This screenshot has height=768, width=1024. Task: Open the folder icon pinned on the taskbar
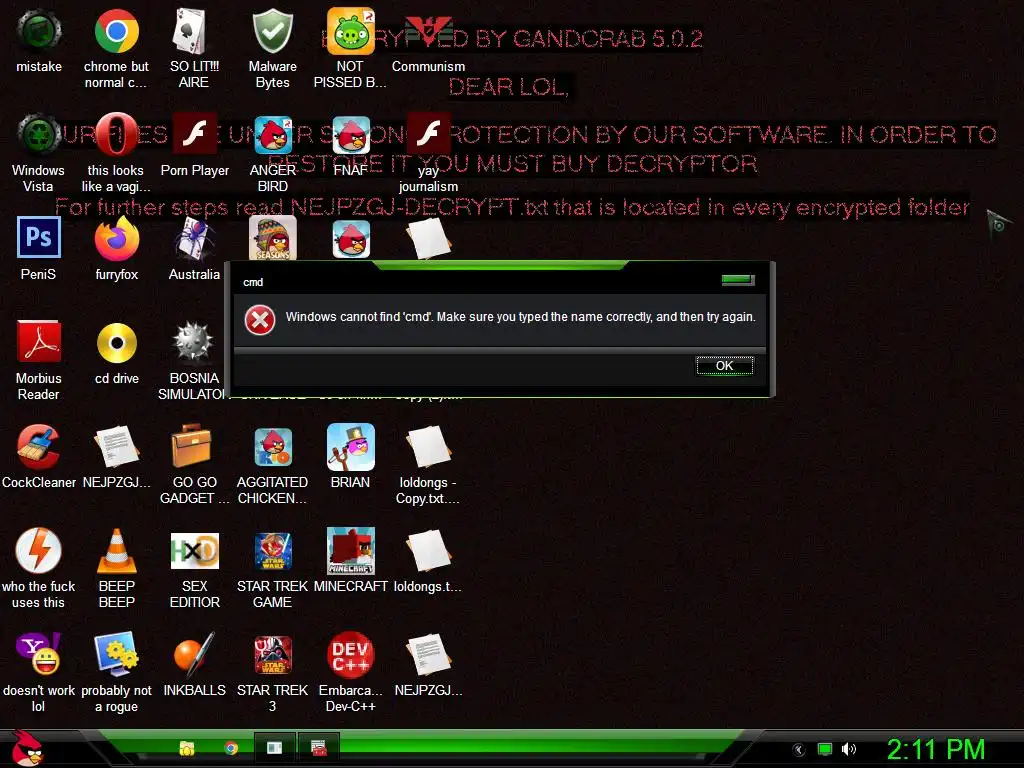(x=187, y=748)
